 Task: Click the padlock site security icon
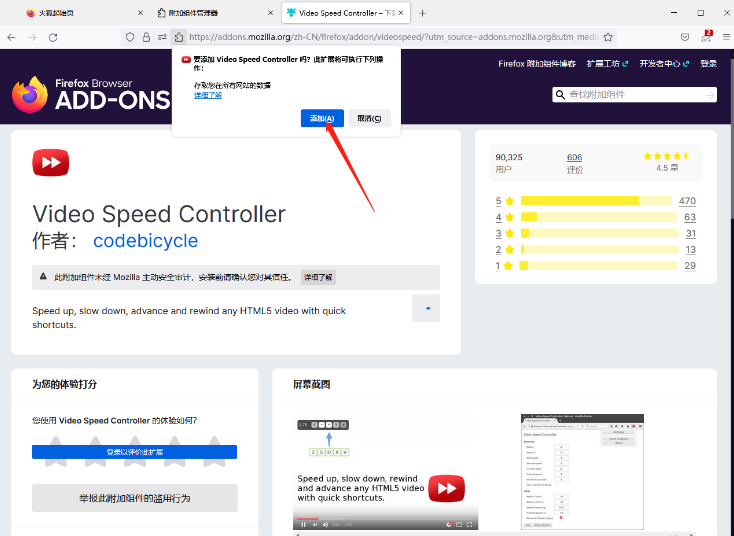pyautogui.click(x=147, y=37)
